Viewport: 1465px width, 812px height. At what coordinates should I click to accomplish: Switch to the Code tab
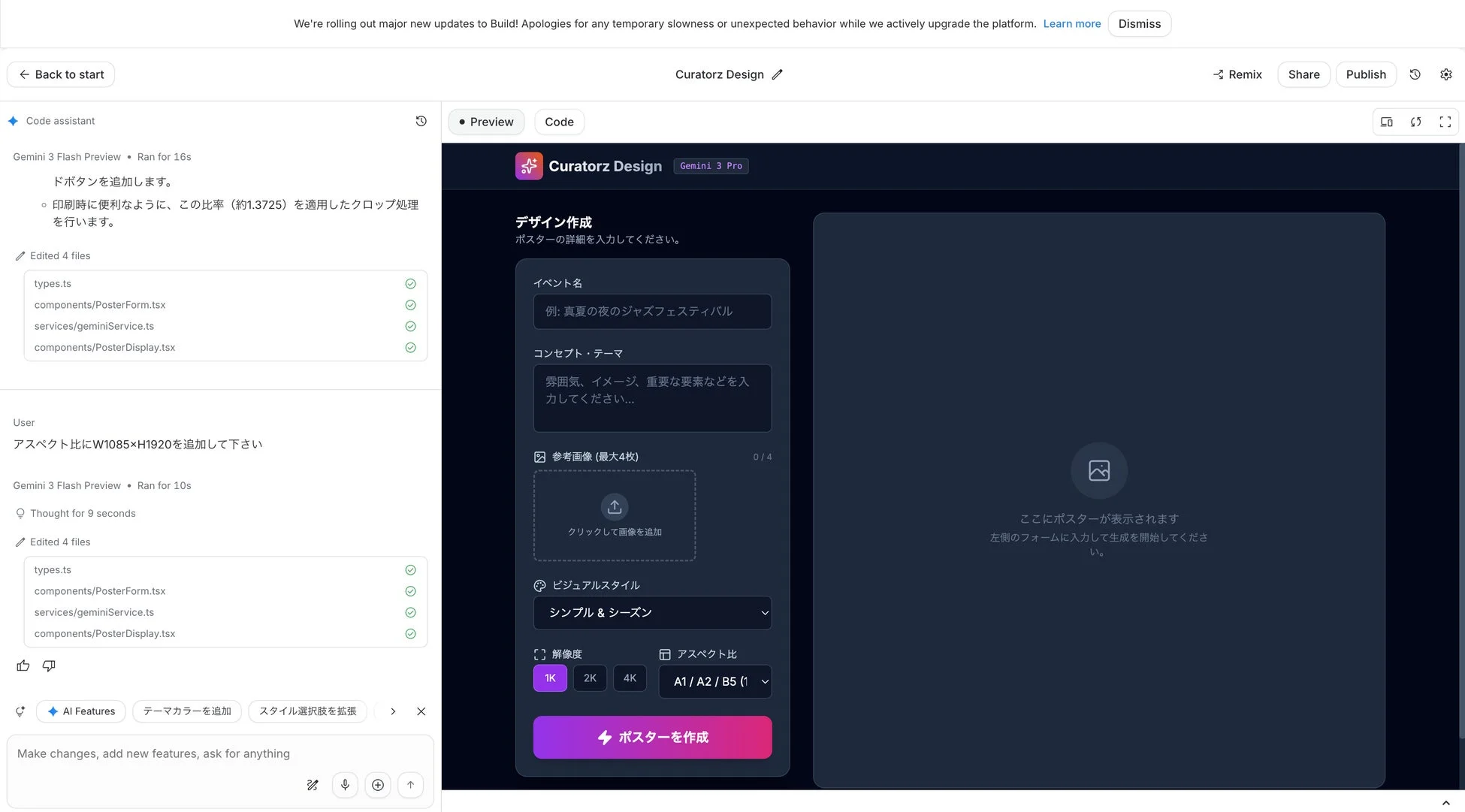click(559, 121)
